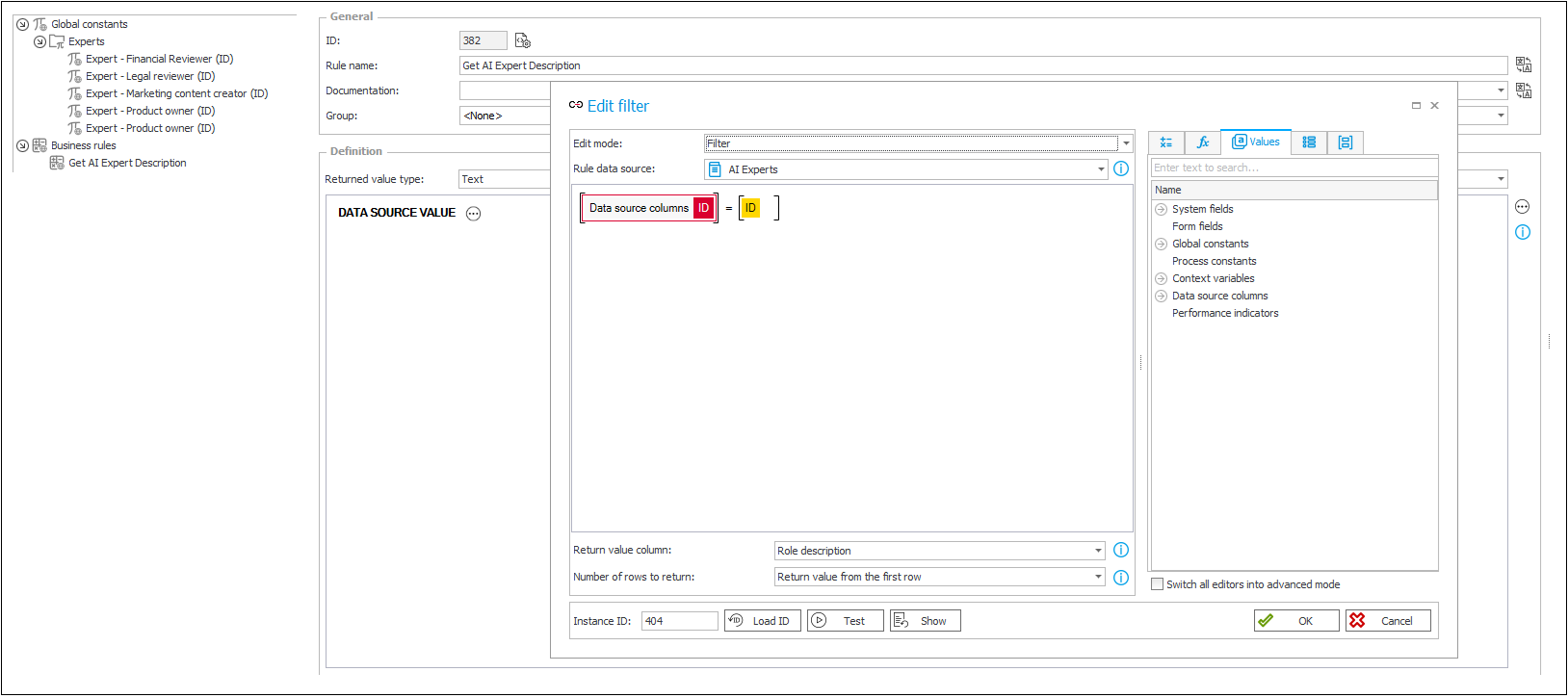Click the Name column header
This screenshot has height=698, width=1568.
(1294, 190)
